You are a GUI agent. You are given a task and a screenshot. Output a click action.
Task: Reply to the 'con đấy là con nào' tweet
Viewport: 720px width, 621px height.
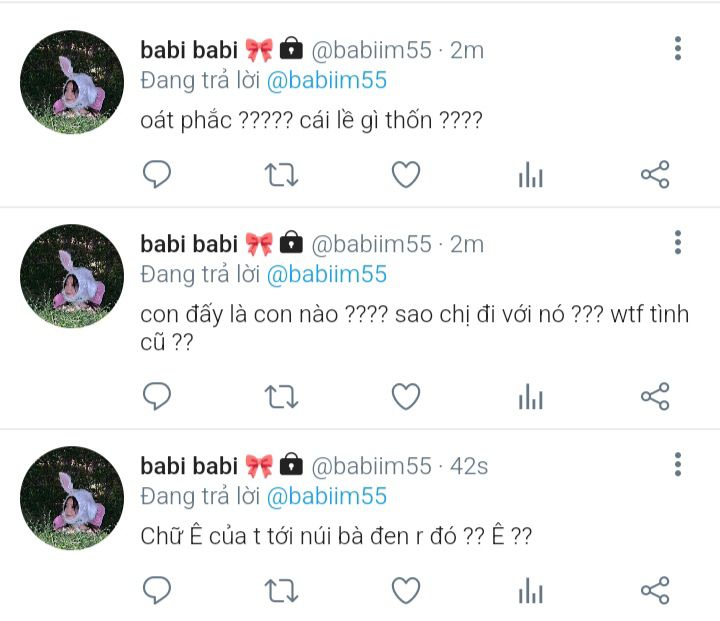[x=157, y=396]
